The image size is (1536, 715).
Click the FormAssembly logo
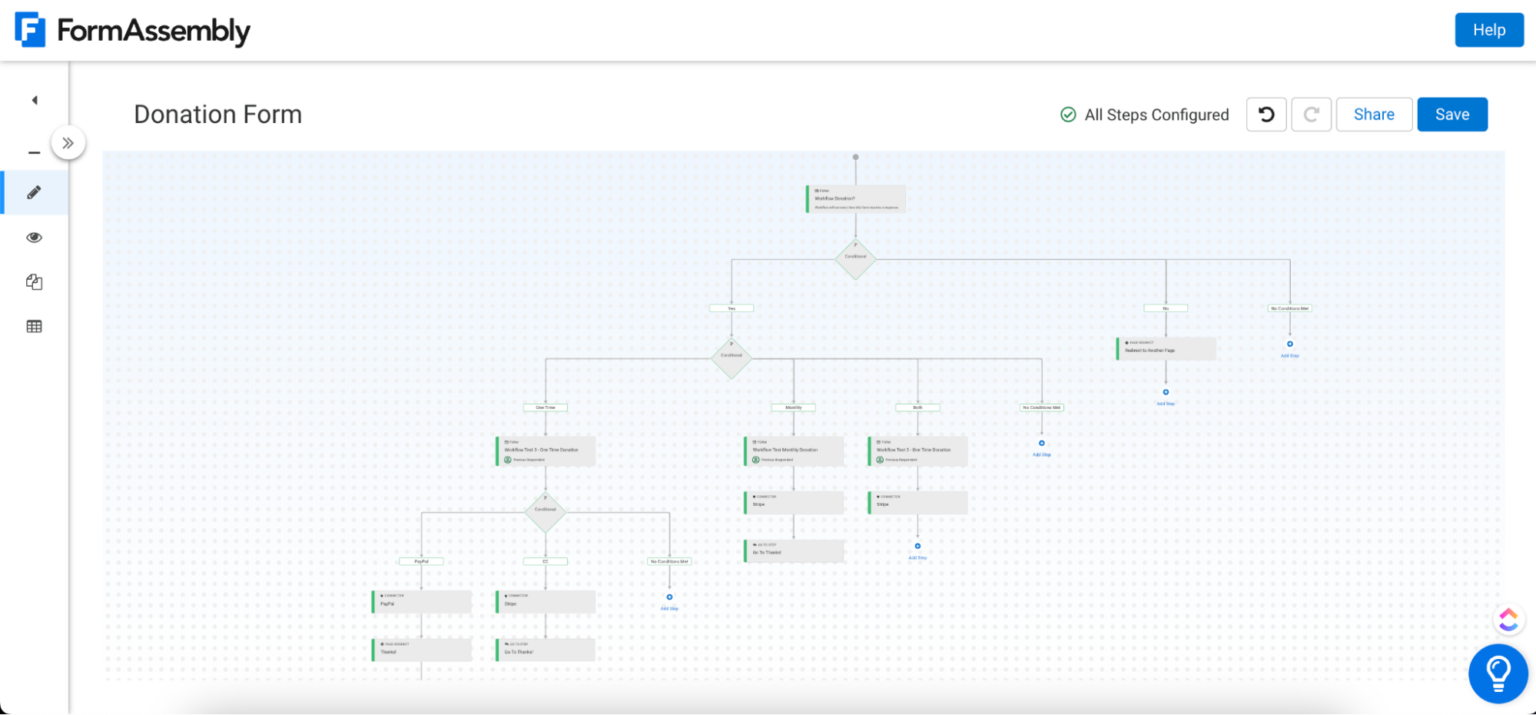(x=131, y=30)
